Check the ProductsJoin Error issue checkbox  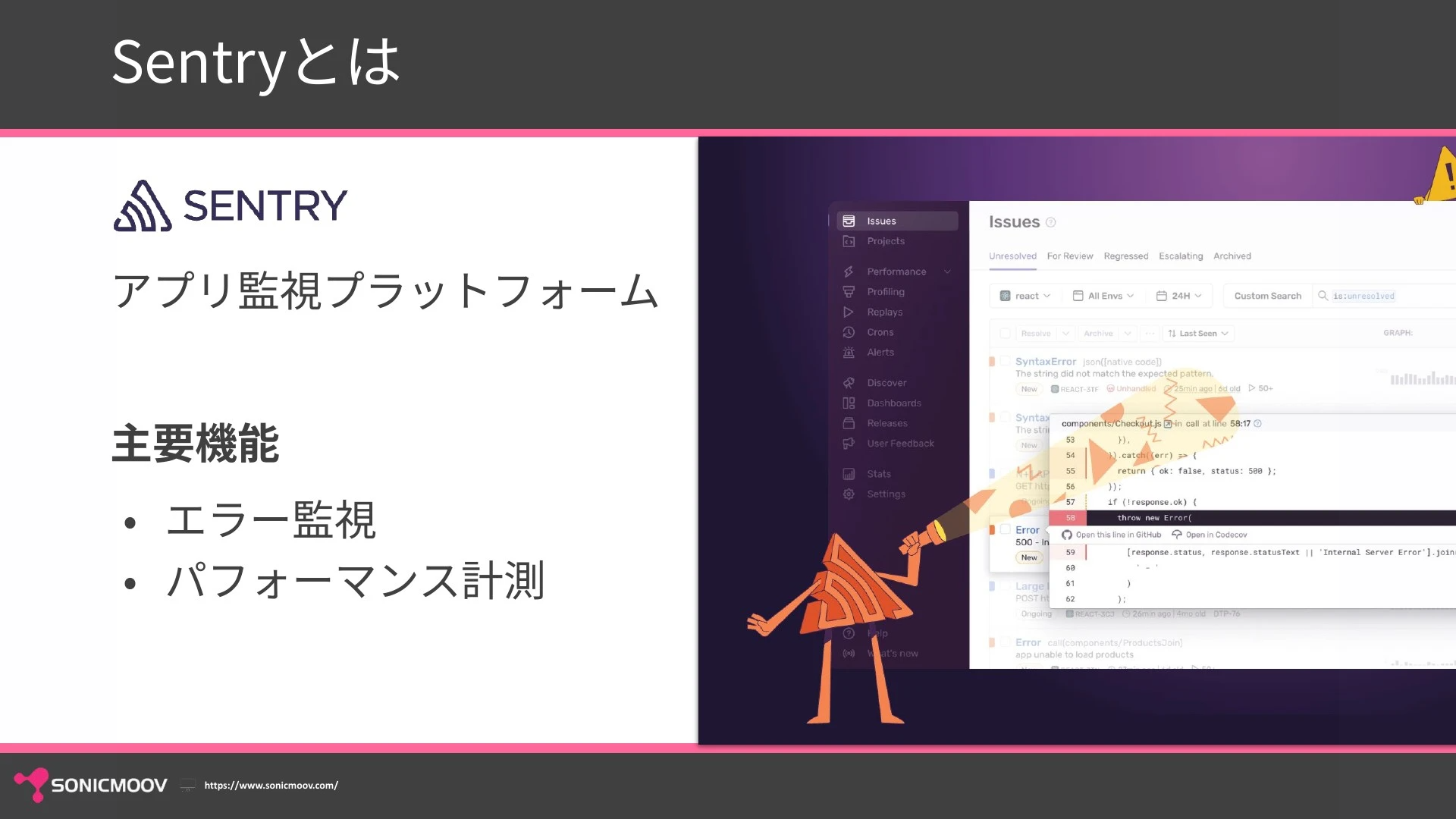pyautogui.click(x=1005, y=642)
